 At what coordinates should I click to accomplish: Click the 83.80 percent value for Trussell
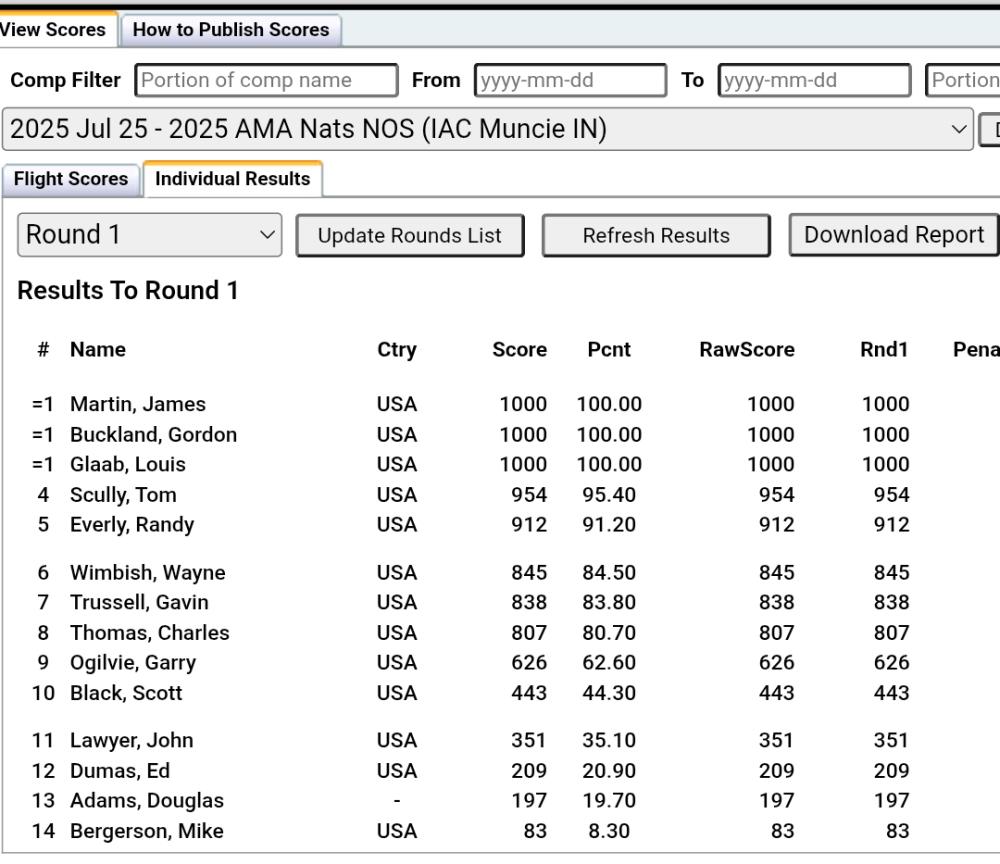point(608,602)
